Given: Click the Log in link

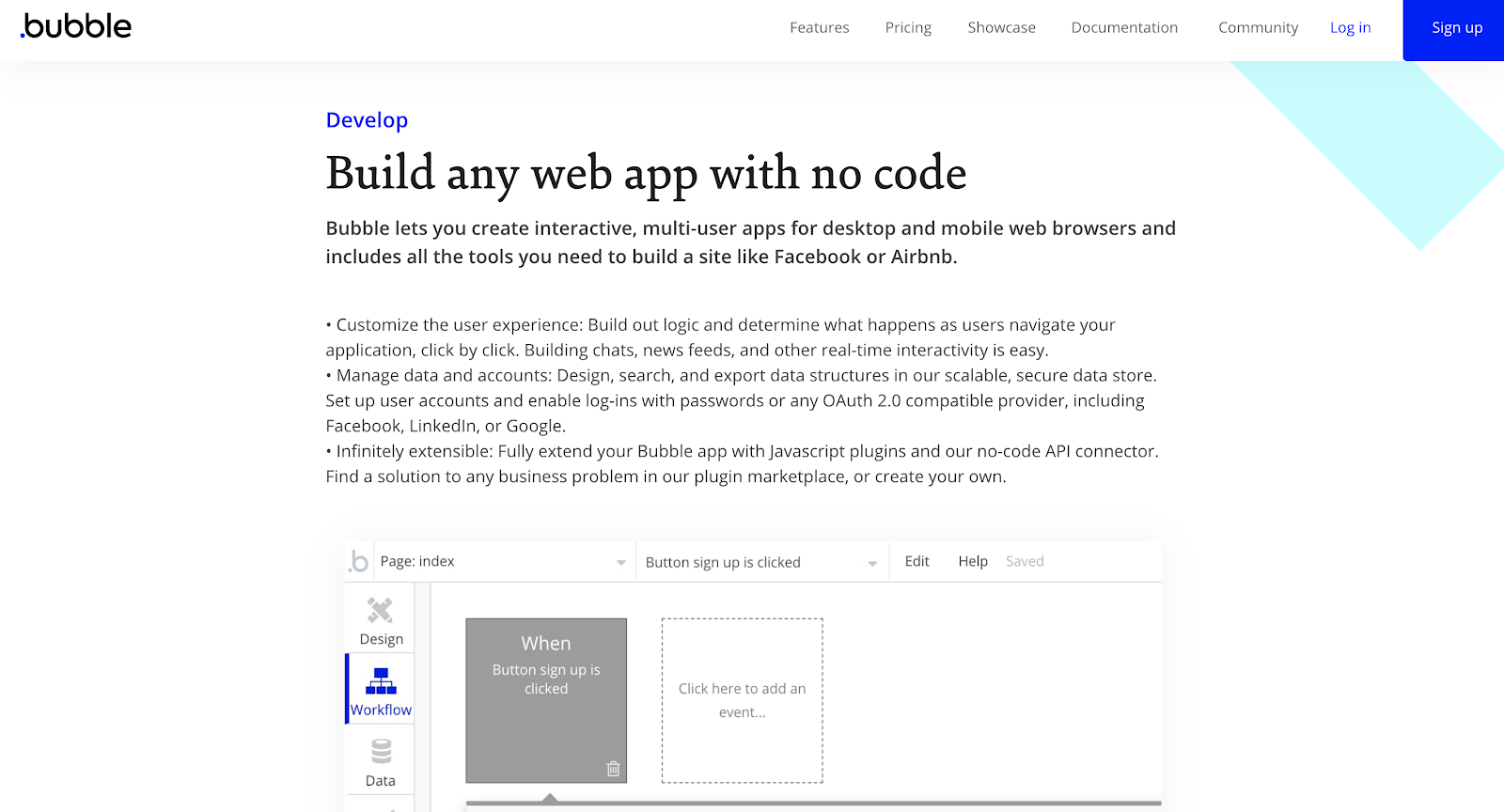Looking at the screenshot, I should pos(1350,28).
